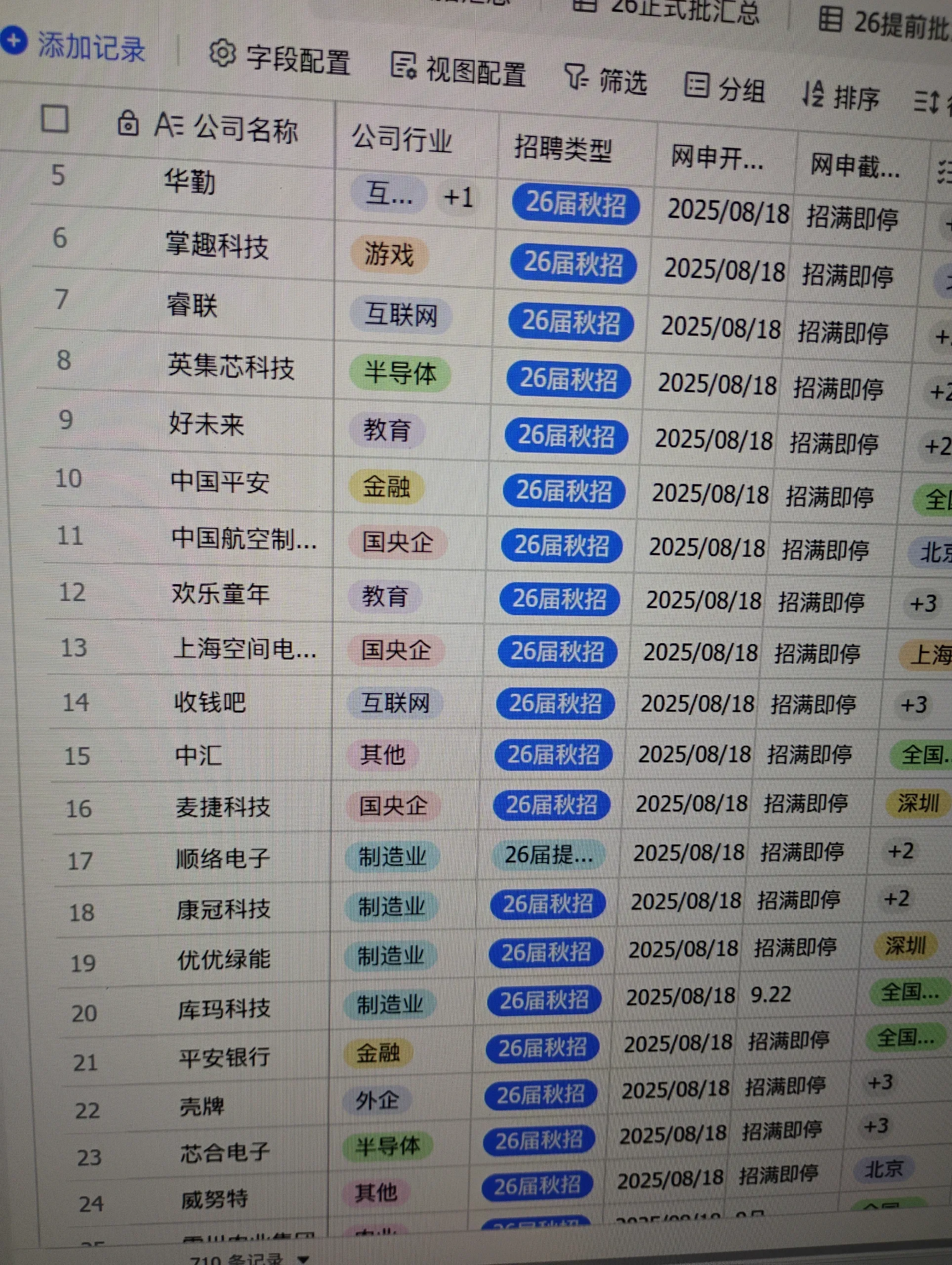Click company name 优优绿能

pos(224,959)
